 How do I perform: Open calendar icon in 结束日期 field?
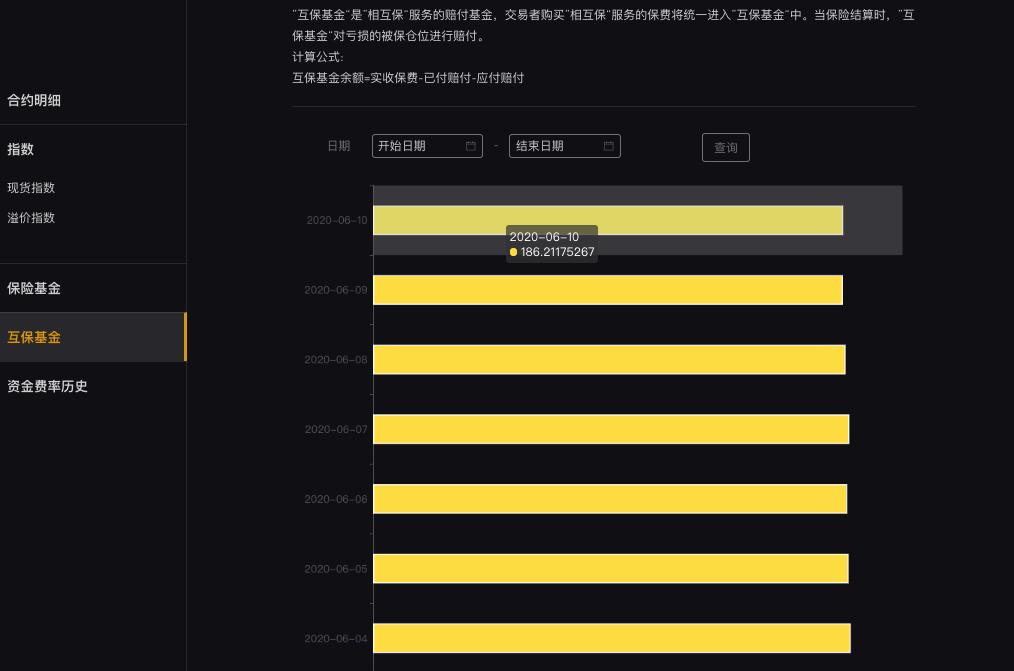(x=609, y=146)
